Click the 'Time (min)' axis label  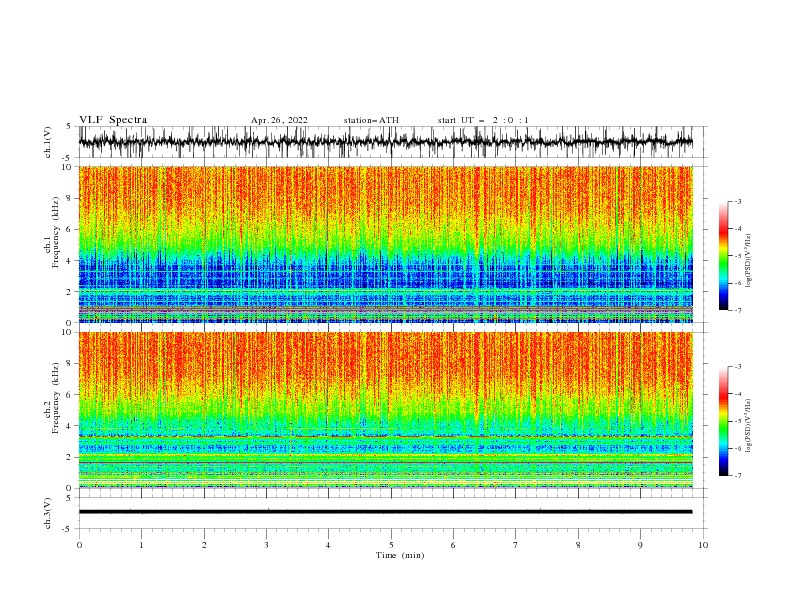click(400, 555)
